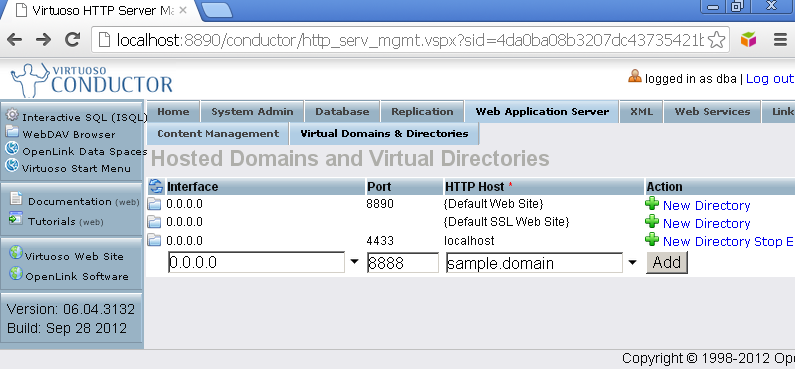This screenshot has height=369, width=795.
Task: Click the OpenLink Software globe icon
Action: tap(16, 274)
